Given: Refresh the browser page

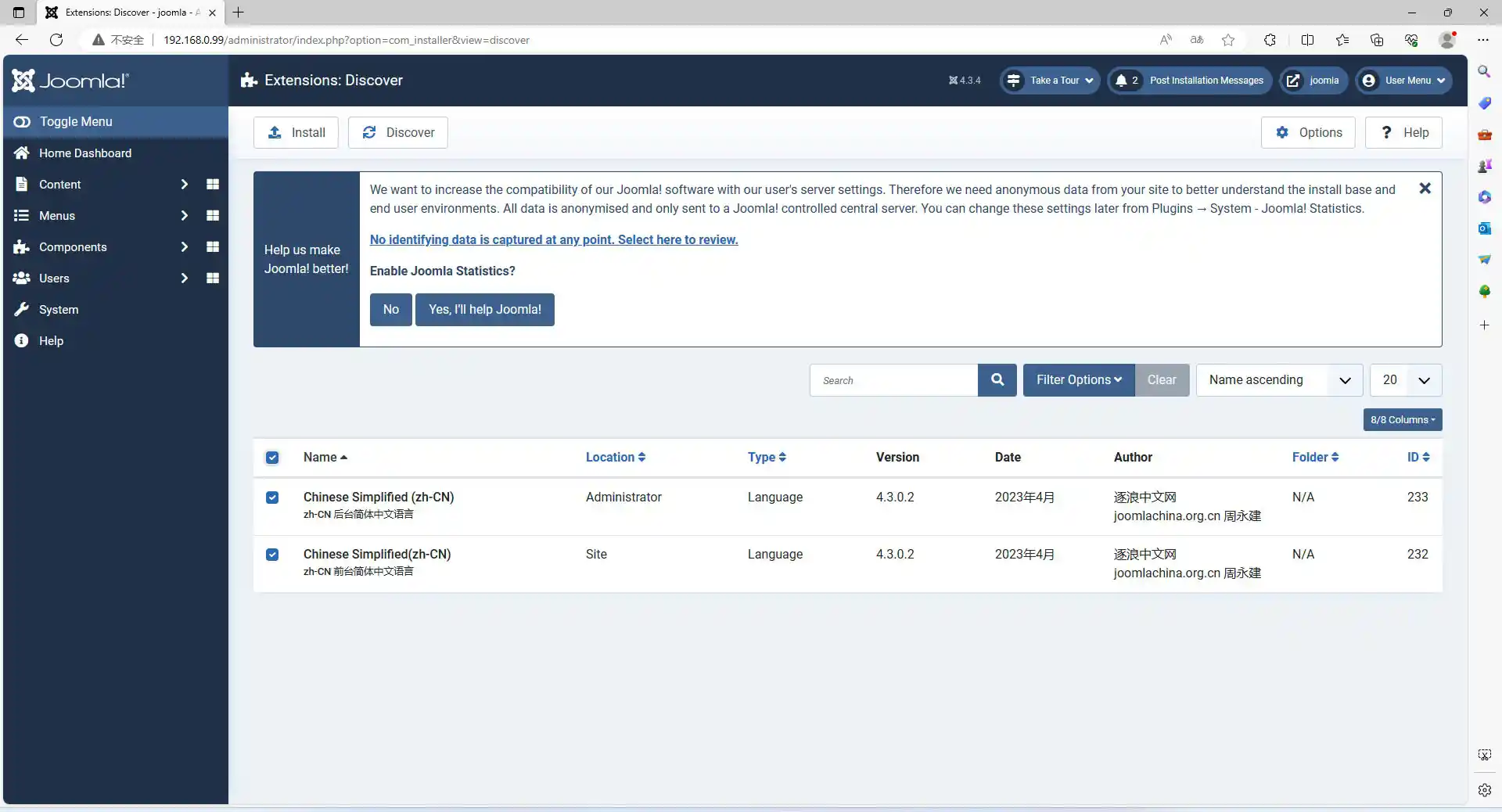Looking at the screenshot, I should coord(56,40).
